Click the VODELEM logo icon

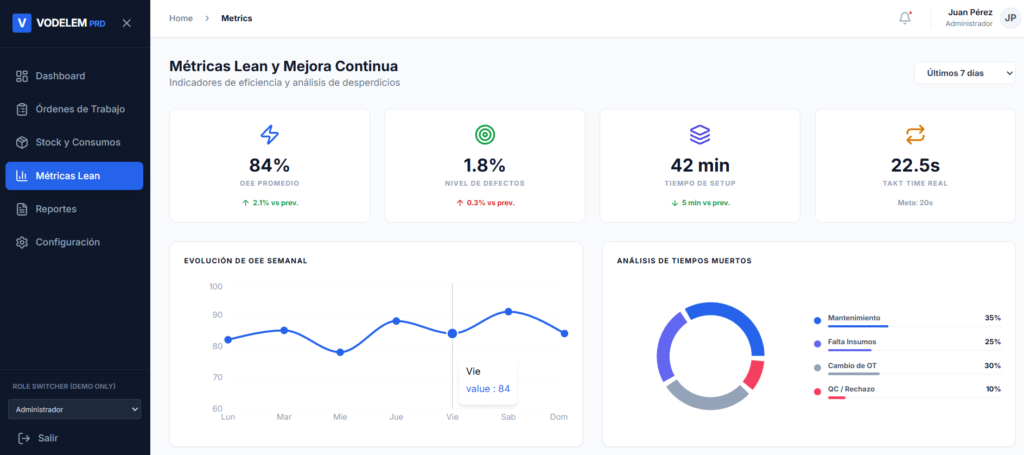tap(22, 22)
